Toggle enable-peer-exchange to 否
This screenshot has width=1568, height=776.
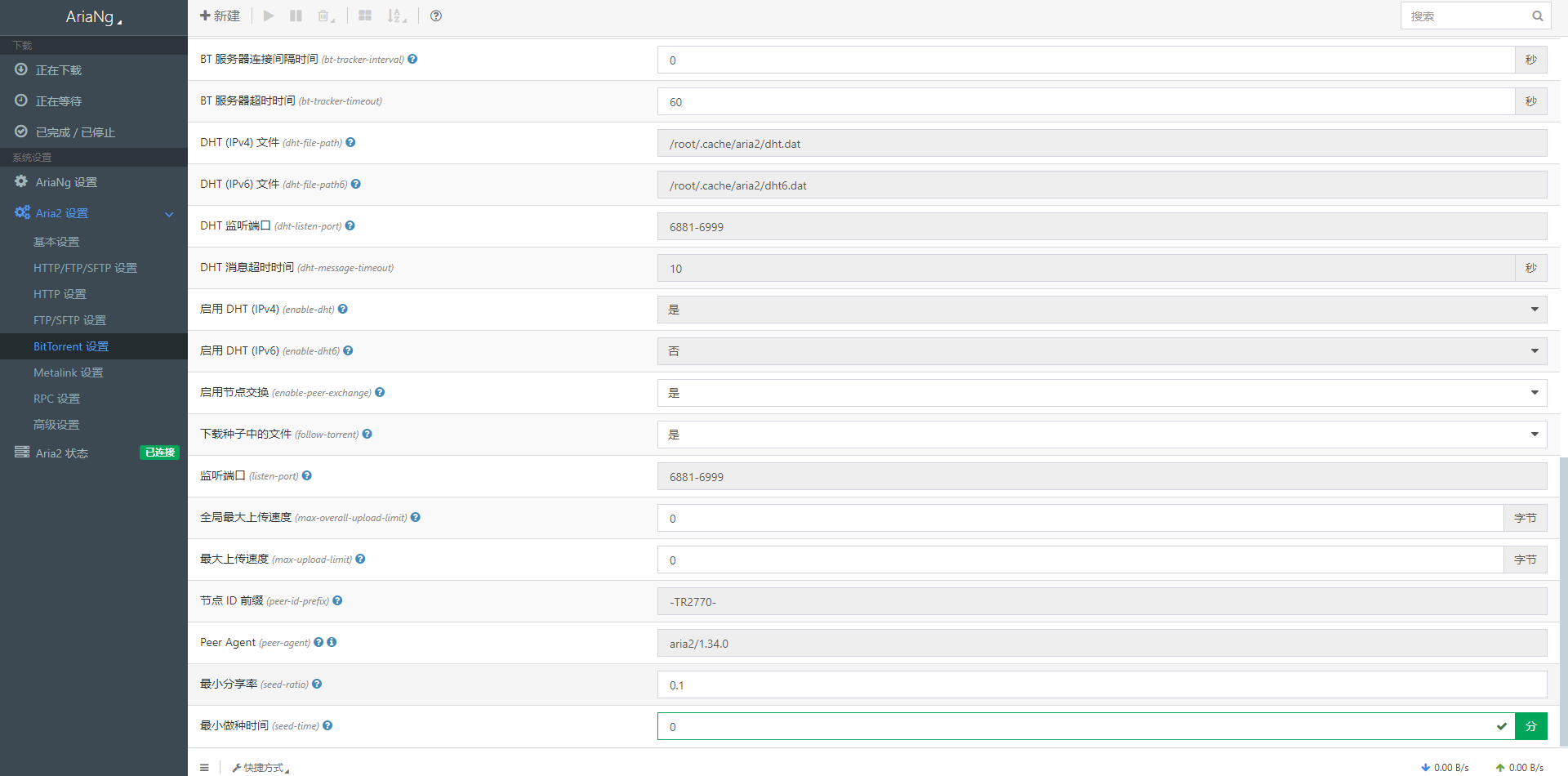coord(1102,392)
